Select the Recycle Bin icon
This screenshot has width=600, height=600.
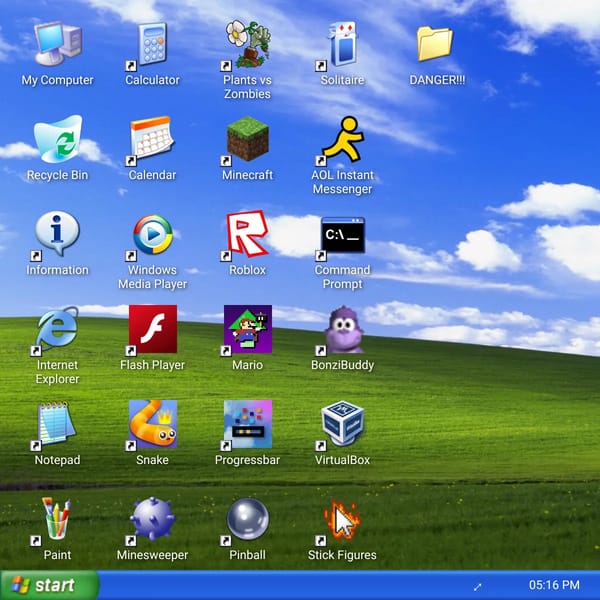[x=57, y=139]
